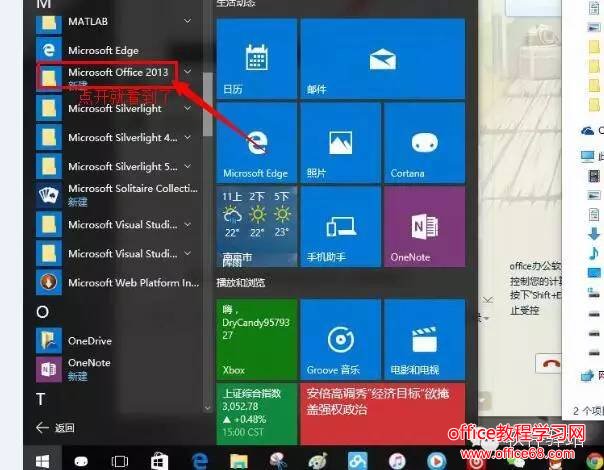Click the MATLAB folder icon
The image size is (604, 470).
(49, 23)
